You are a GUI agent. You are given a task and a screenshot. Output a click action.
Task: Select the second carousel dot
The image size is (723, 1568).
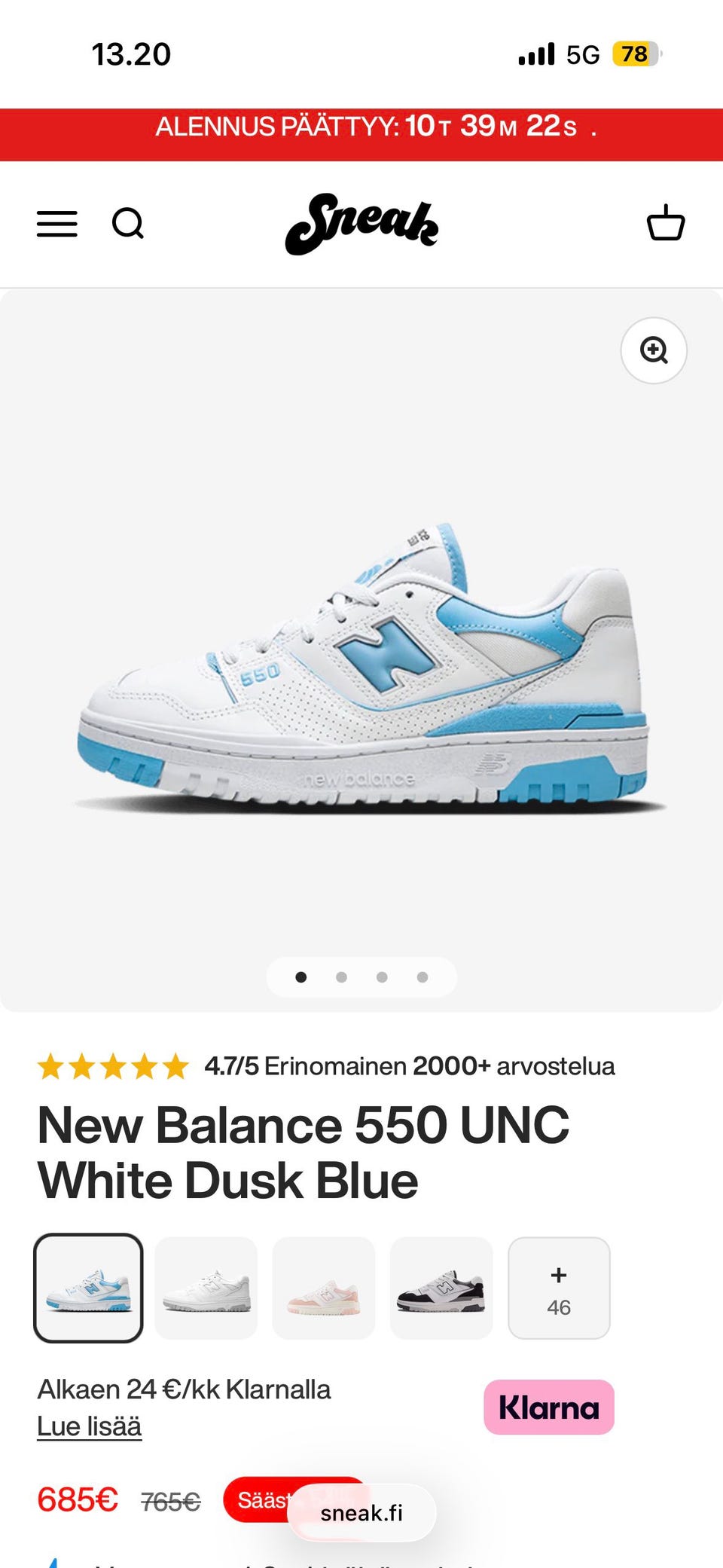(x=341, y=977)
